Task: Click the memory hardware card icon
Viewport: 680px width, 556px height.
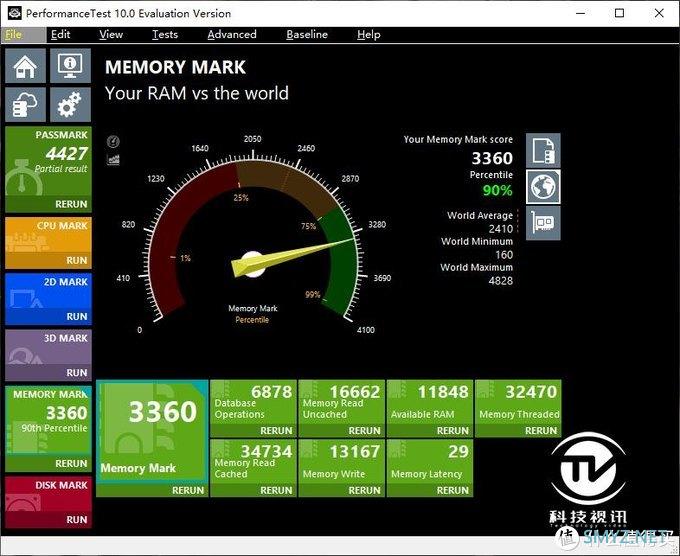Action: click(x=543, y=223)
